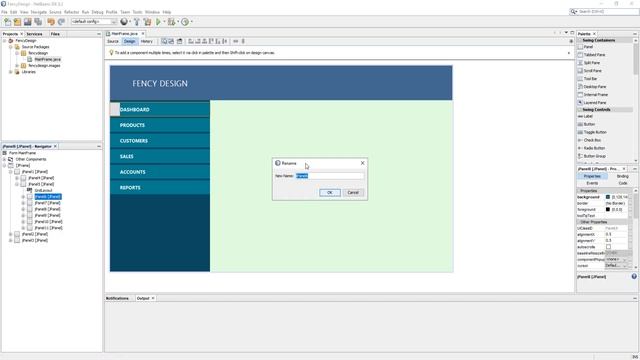Open the Code tab in the Properties panel

[x=622, y=183]
